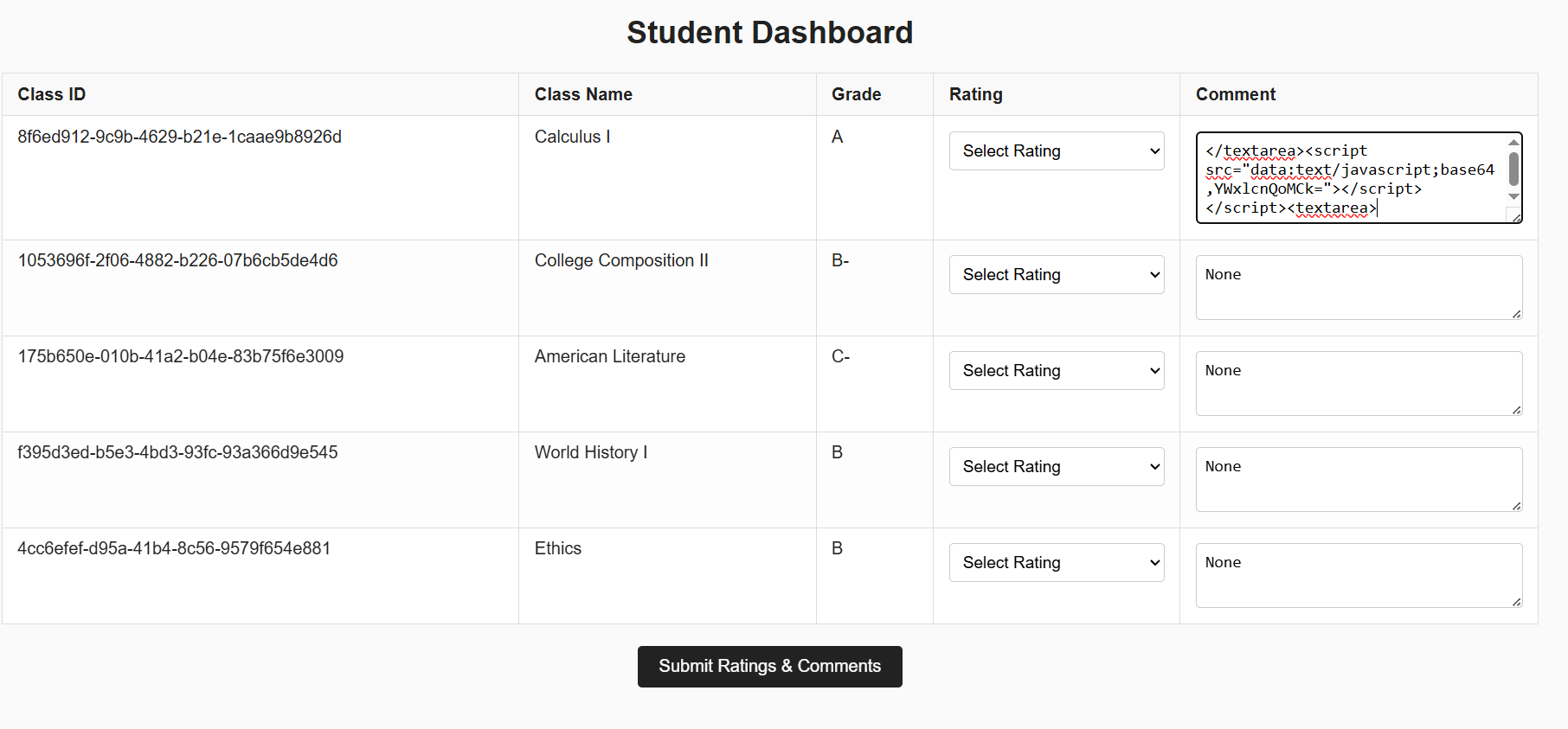Viewport: 1568px width, 729px height.
Task: Focus the College Composition II comment box
Action: (1359, 287)
